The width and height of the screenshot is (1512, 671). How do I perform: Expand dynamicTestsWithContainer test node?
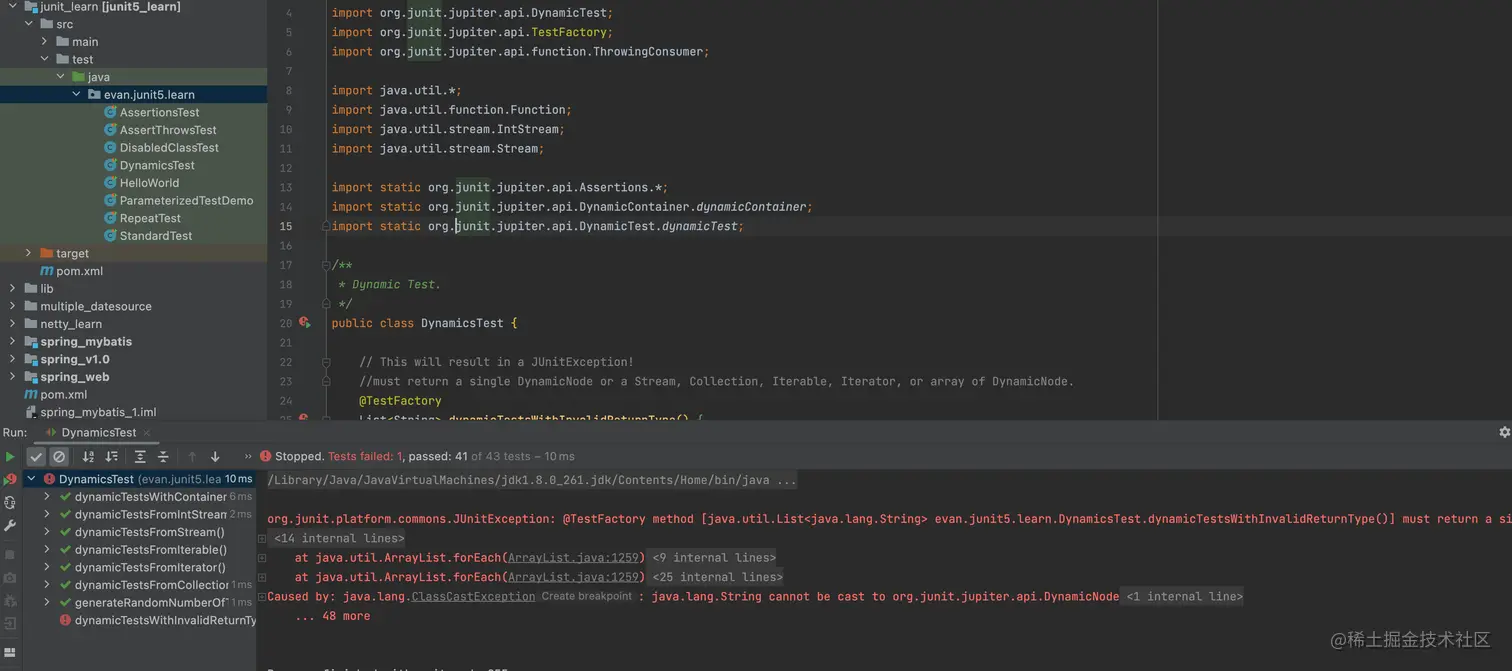click(x=47, y=497)
